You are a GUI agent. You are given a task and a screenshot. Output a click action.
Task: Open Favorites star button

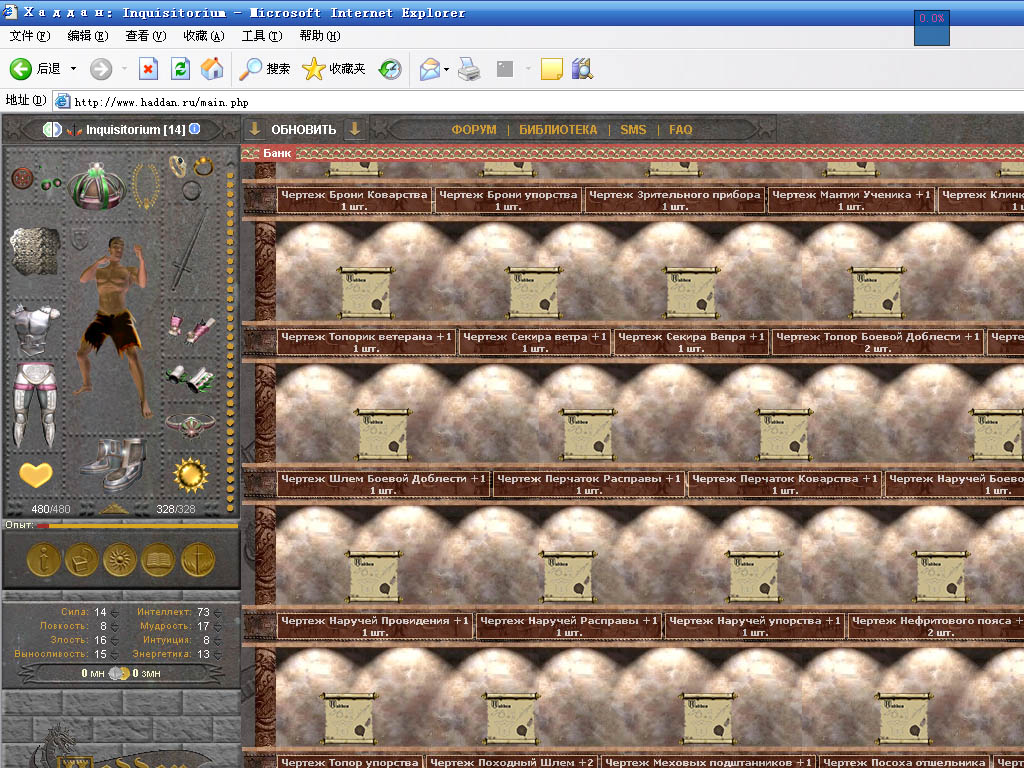[334, 69]
